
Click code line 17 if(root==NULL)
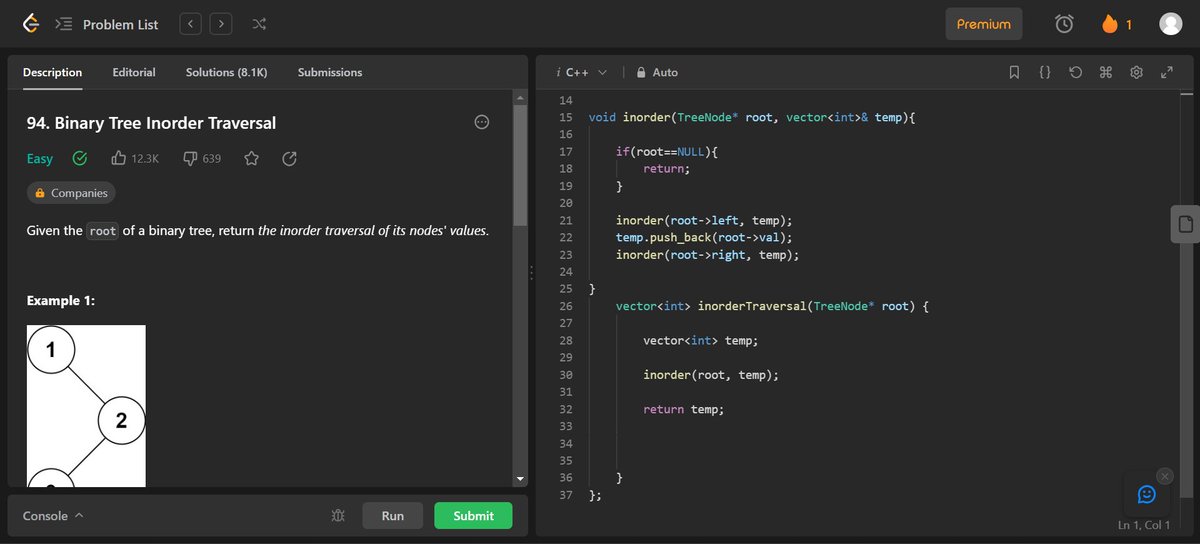[x=668, y=151]
